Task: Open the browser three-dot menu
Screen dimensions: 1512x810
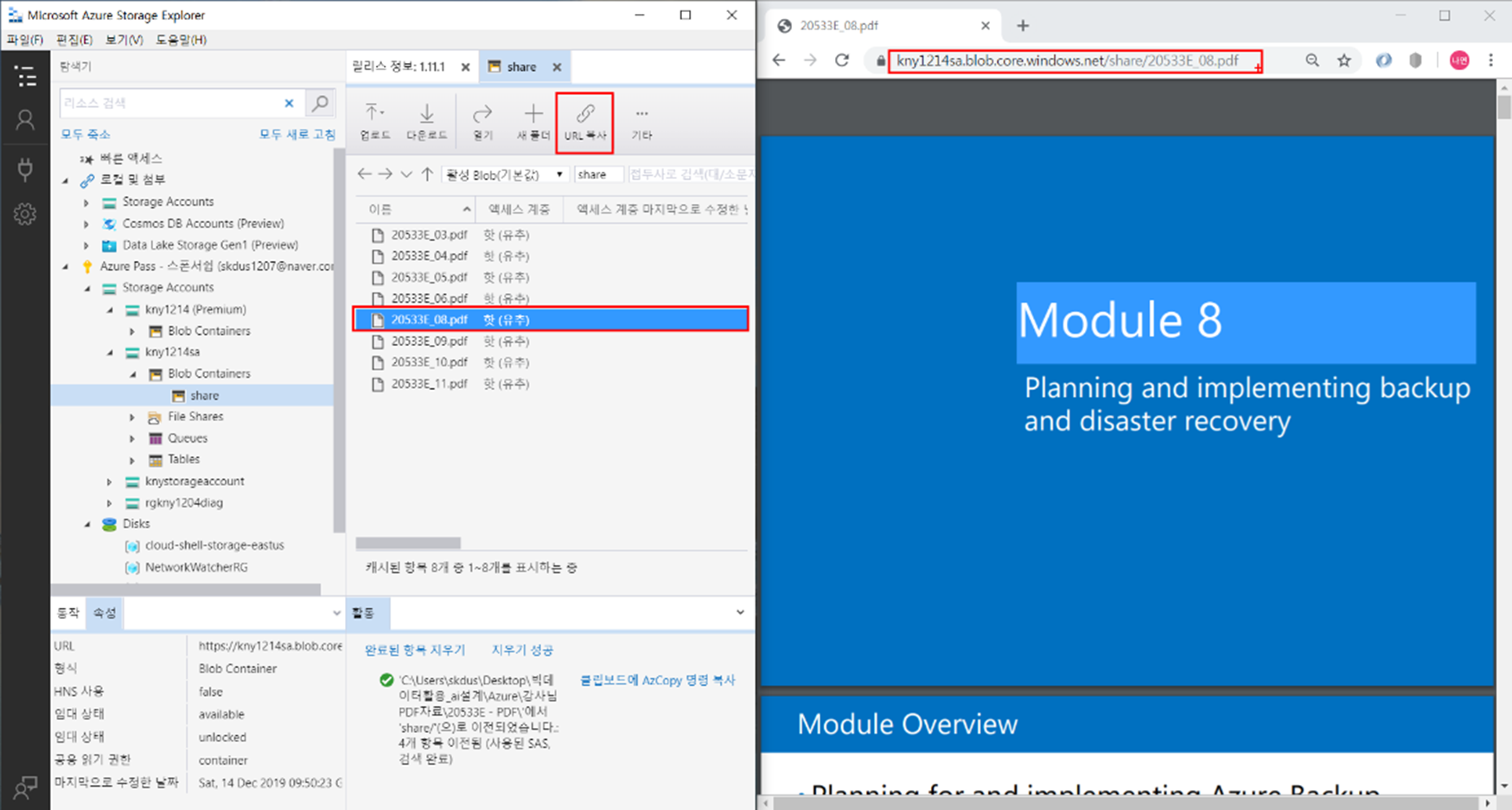Action: tap(1491, 61)
